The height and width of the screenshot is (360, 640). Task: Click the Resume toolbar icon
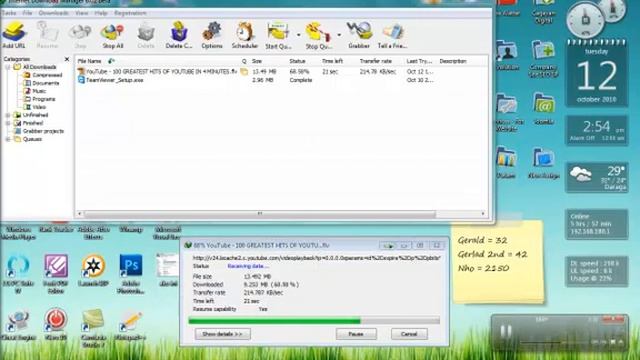click(x=47, y=36)
